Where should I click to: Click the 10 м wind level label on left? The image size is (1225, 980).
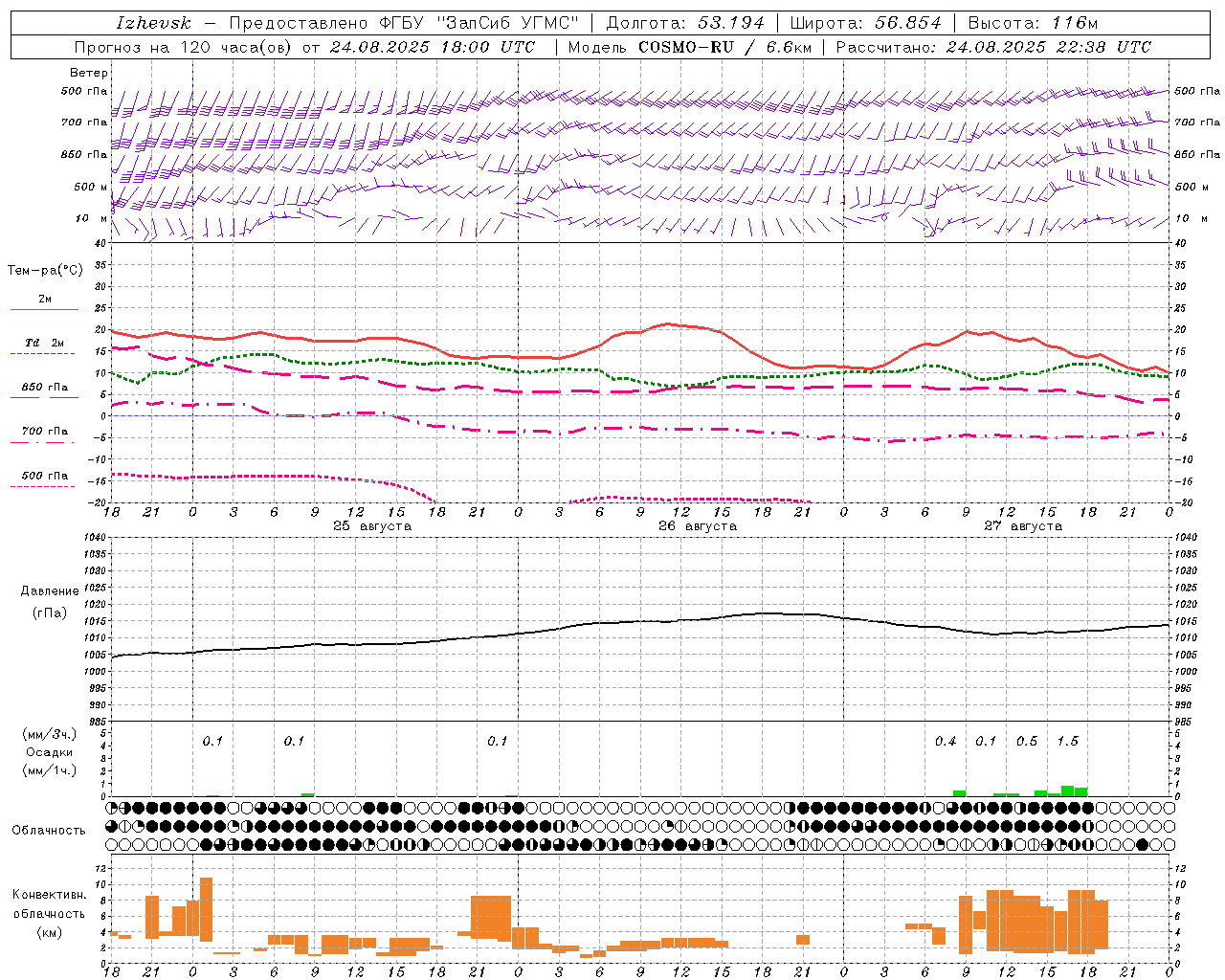pos(91,218)
